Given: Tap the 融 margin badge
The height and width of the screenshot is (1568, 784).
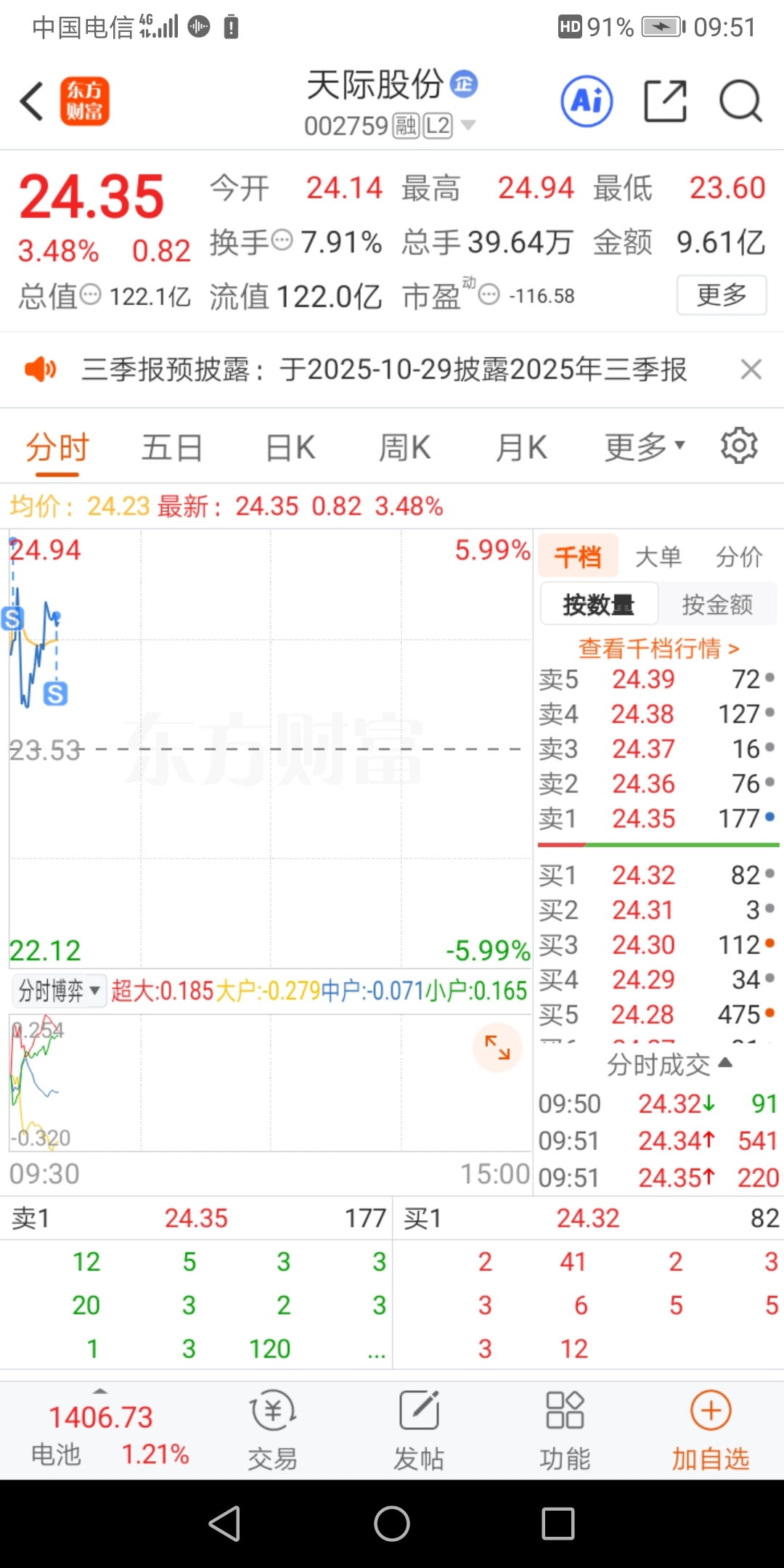Looking at the screenshot, I should (406, 126).
